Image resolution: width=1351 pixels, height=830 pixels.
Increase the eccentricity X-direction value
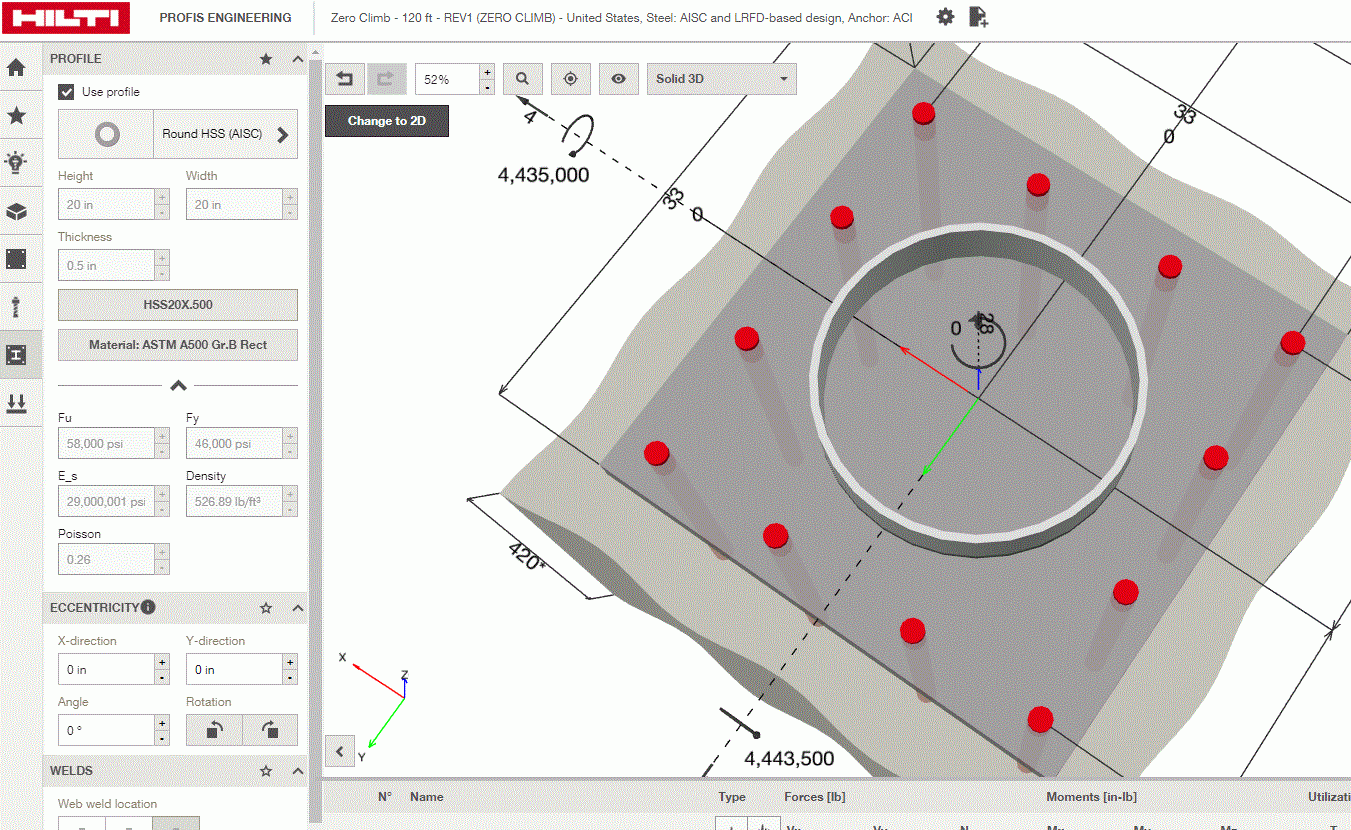tap(162, 662)
